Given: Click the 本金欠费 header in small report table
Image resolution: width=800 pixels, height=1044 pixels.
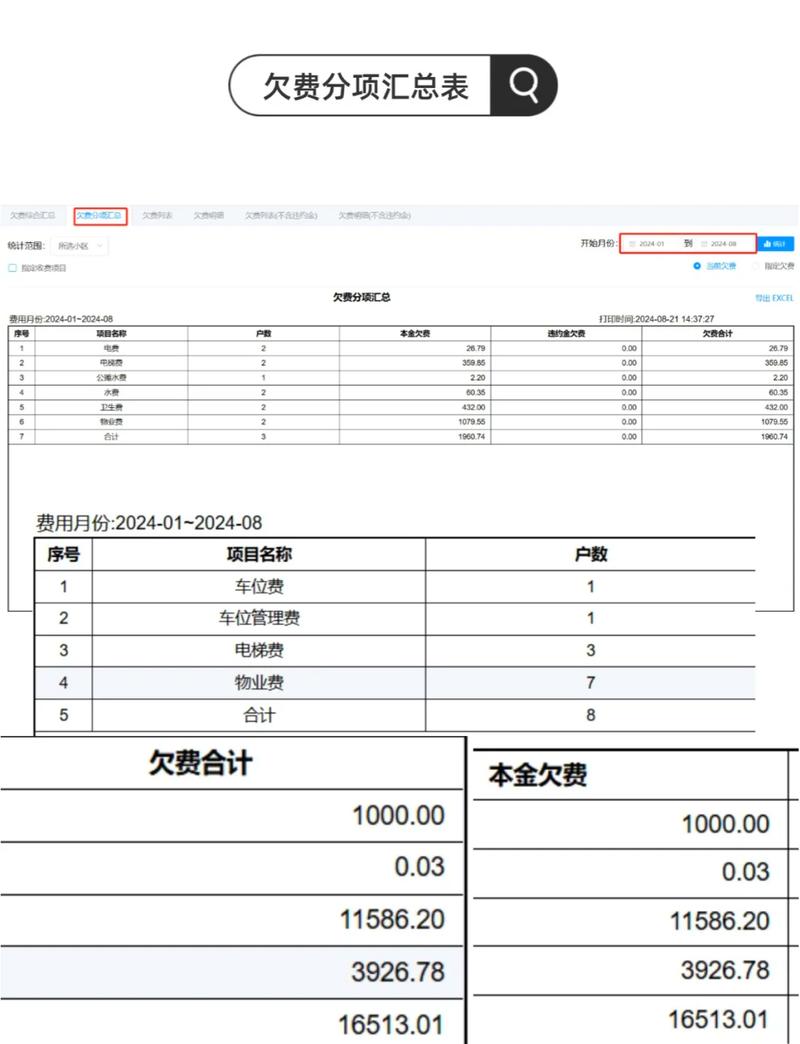Looking at the screenshot, I should (x=415, y=334).
